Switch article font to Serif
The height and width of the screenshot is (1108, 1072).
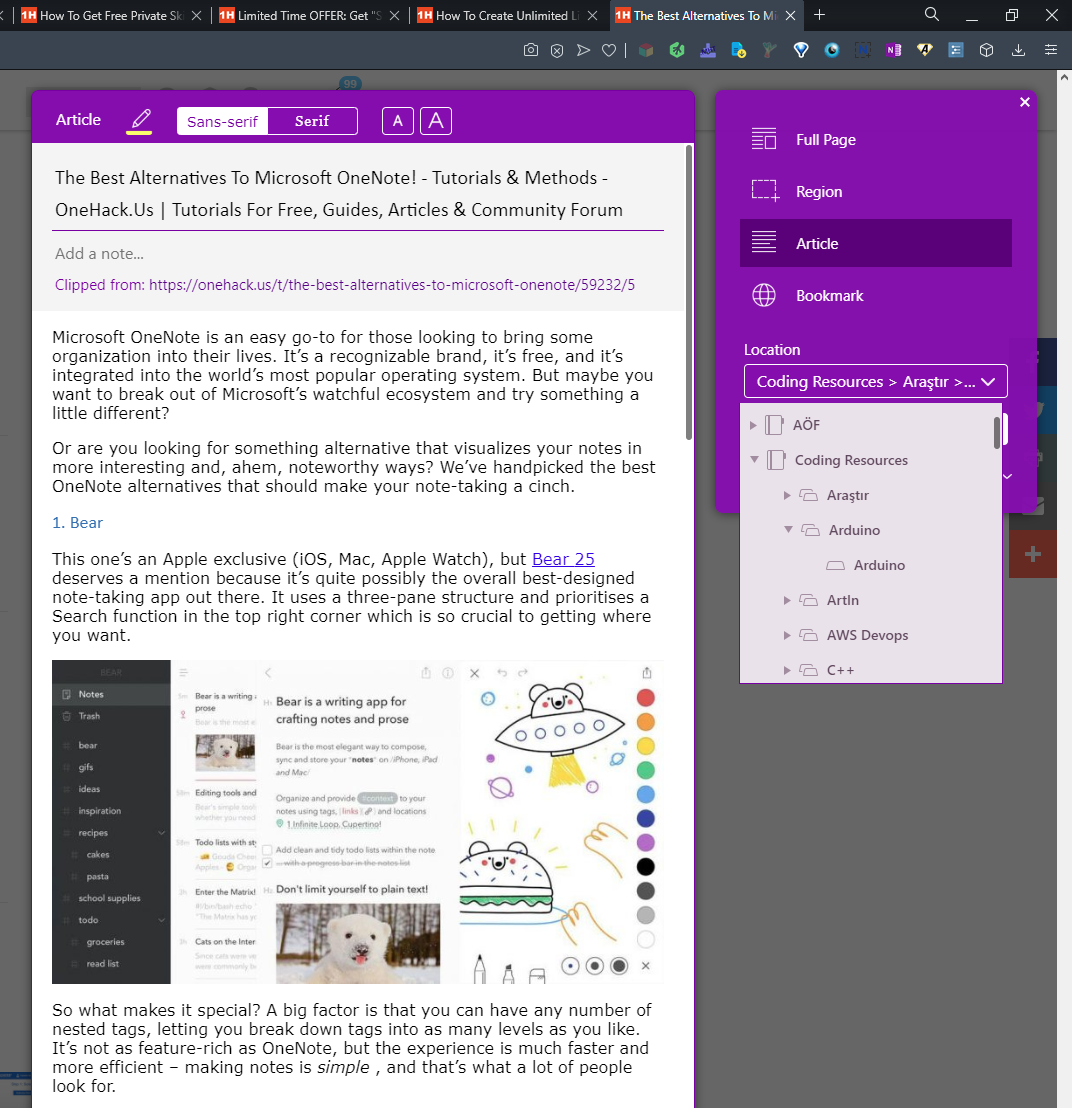pyautogui.click(x=312, y=121)
